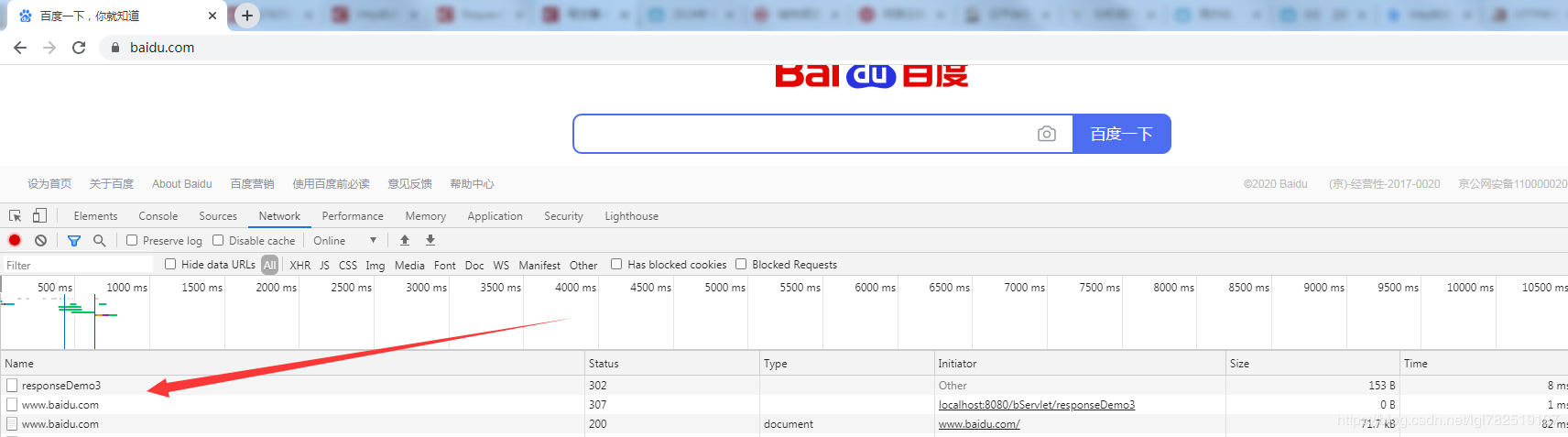Viewport: 1568px width, 437px height.
Task: Filter requests by Media
Action: pyautogui.click(x=409, y=265)
